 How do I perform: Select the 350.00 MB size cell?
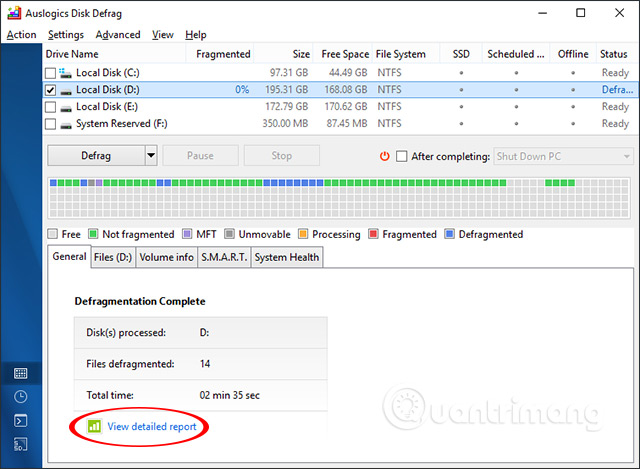click(x=285, y=123)
